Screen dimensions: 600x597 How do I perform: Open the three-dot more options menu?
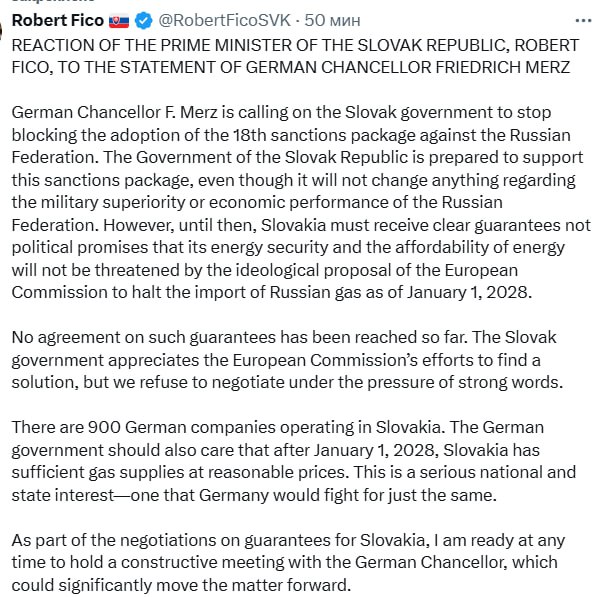(583, 19)
